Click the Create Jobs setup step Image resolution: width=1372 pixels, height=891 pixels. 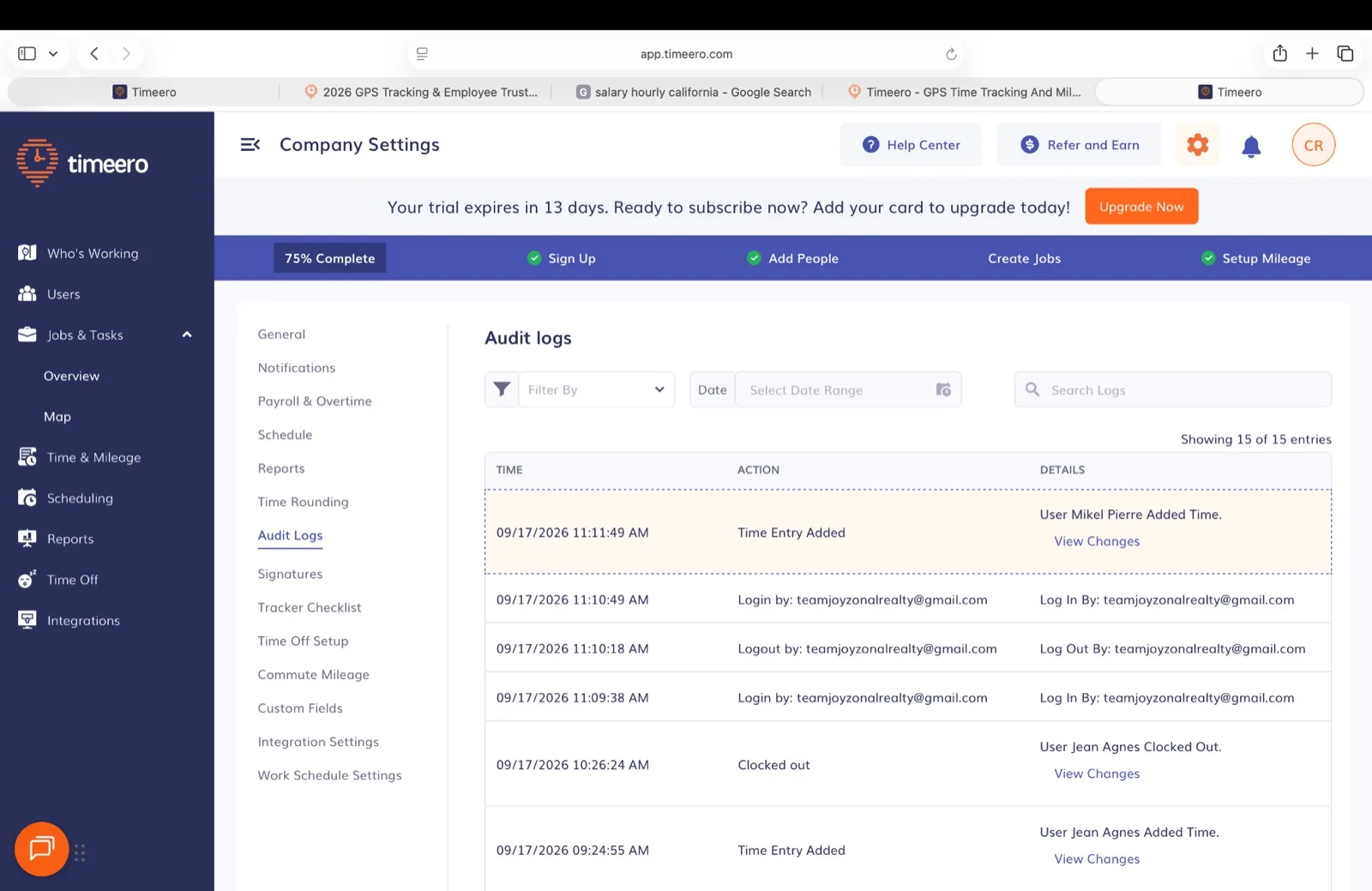(1024, 258)
